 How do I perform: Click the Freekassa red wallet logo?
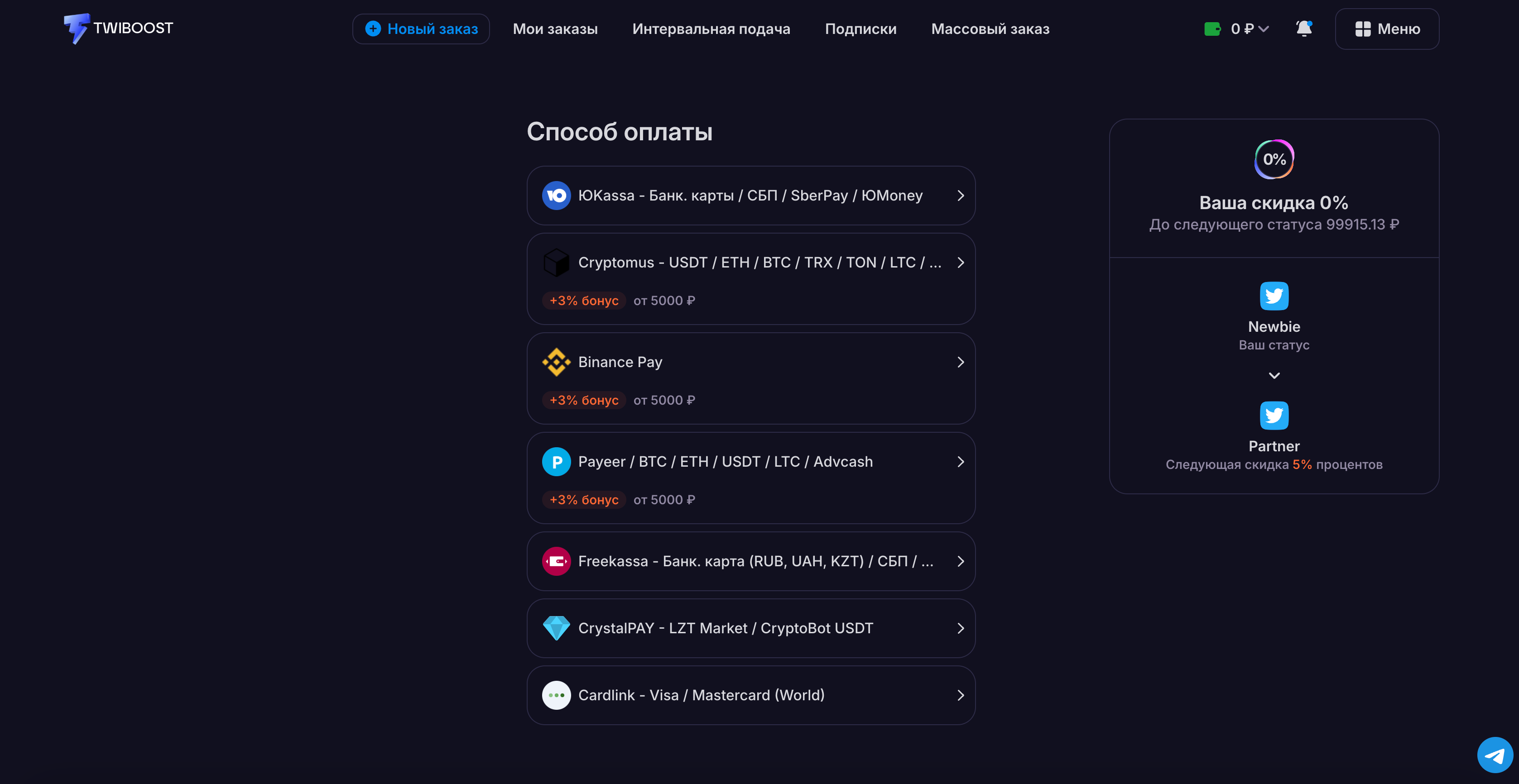pos(556,561)
